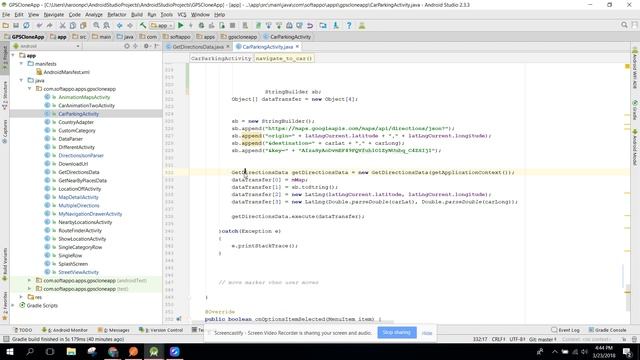Open the Structure tool window side tab

click(4, 95)
